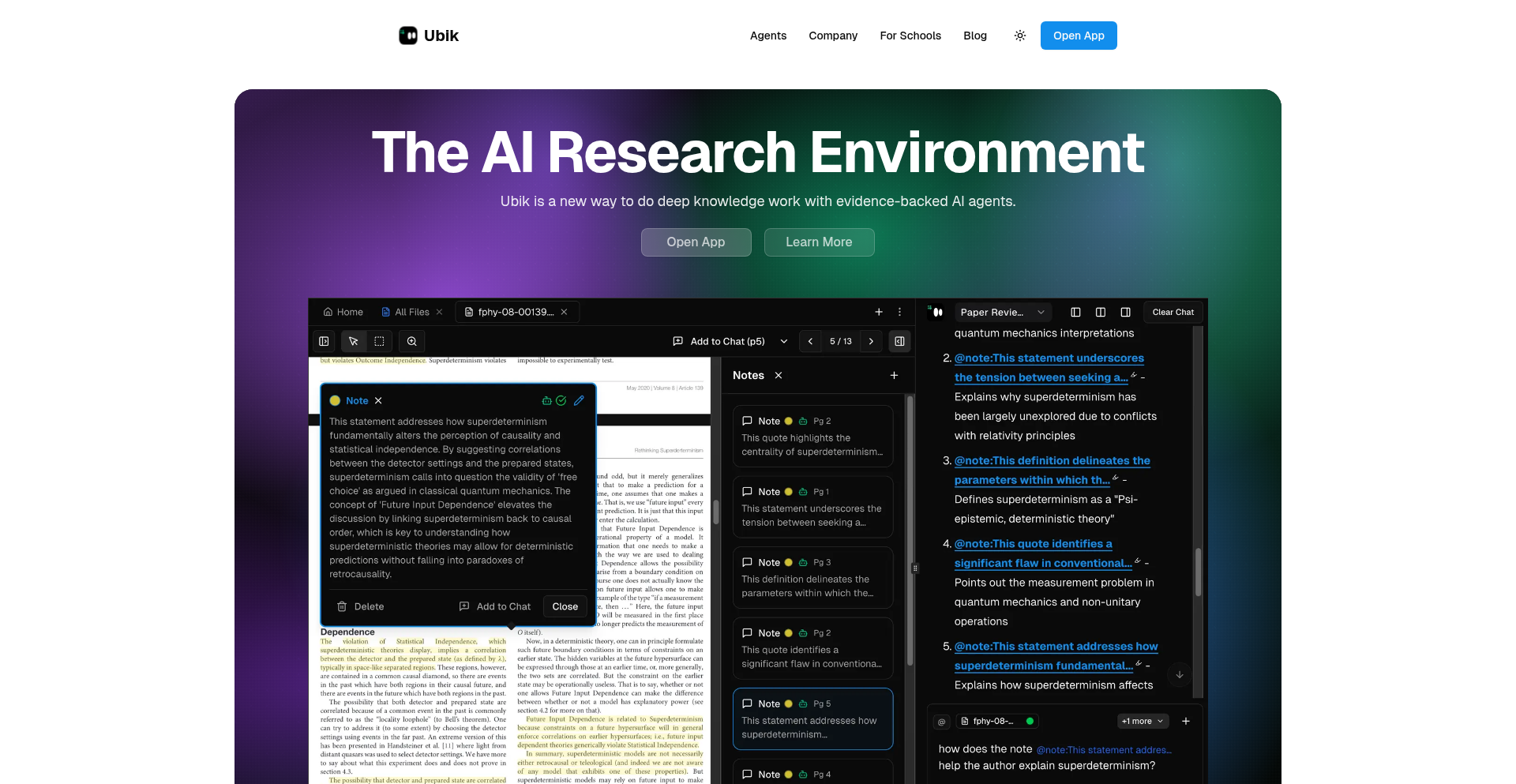Image resolution: width=1516 pixels, height=784 pixels.
Task: Click the blue Open App button in header
Action: click(1079, 36)
